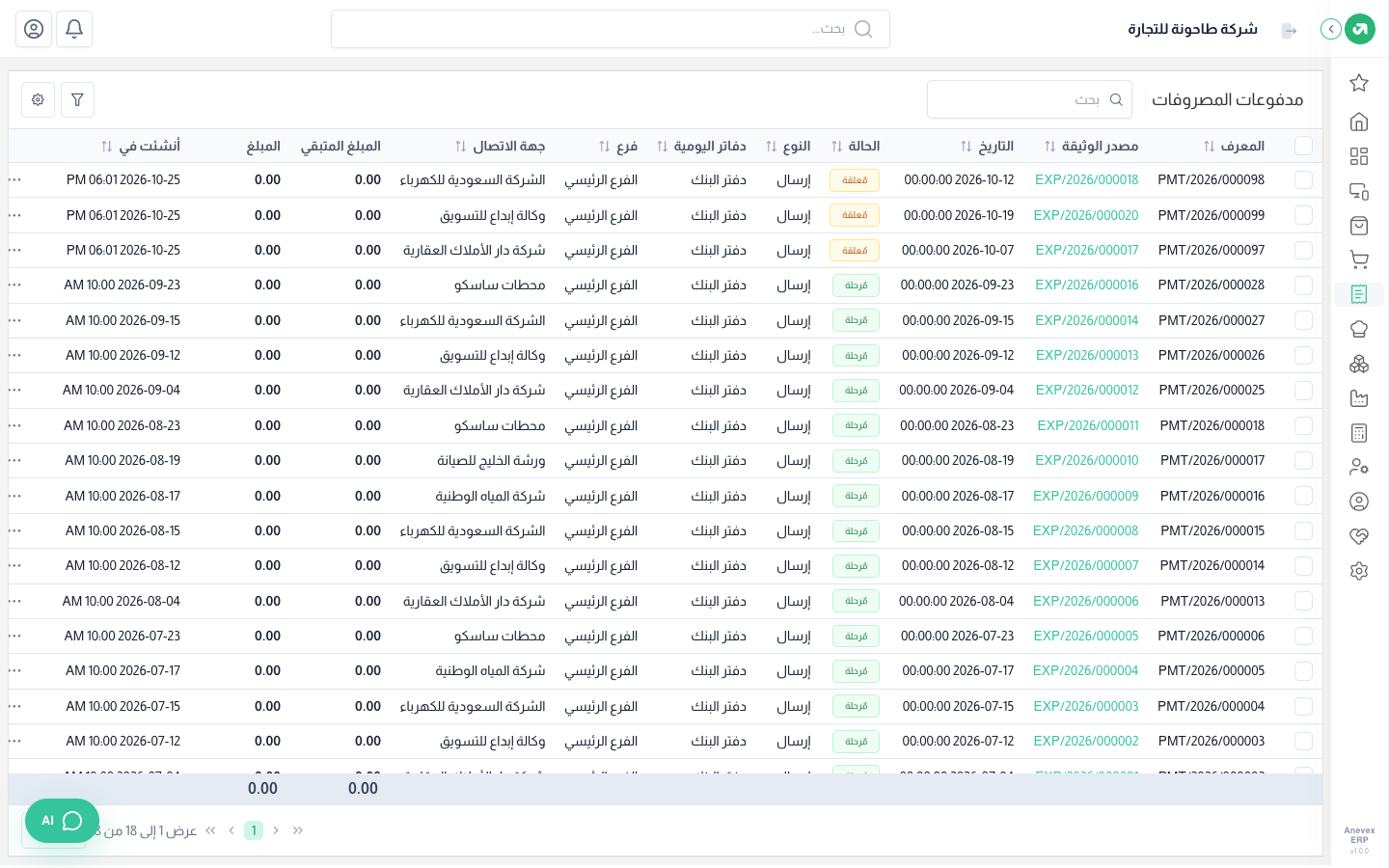Open the table column settings gear
1389x868 pixels.
[x=38, y=99]
